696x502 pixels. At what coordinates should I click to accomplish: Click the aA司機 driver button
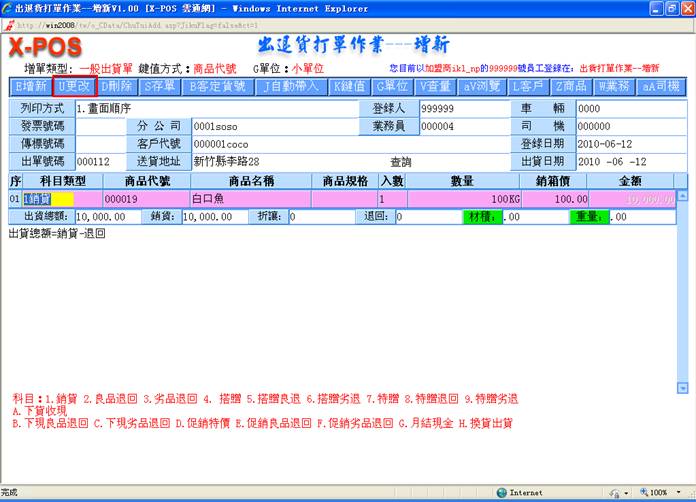pos(661,86)
